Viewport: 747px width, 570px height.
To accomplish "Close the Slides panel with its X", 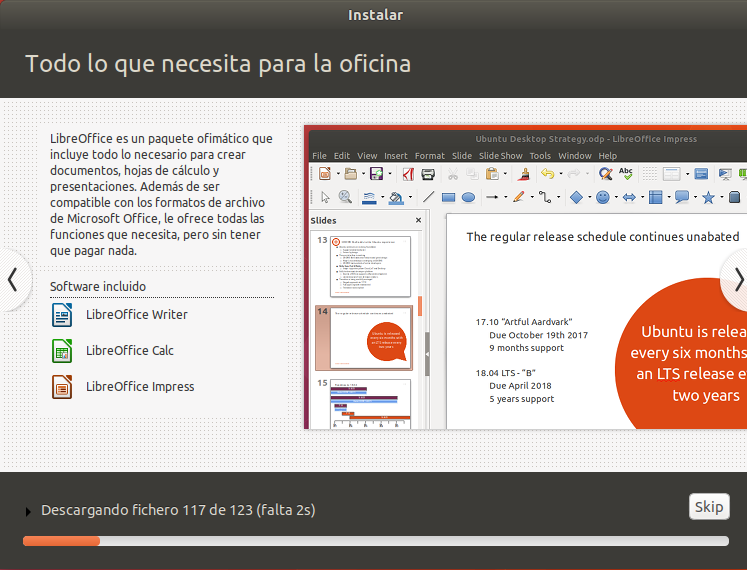I will tap(418, 220).
